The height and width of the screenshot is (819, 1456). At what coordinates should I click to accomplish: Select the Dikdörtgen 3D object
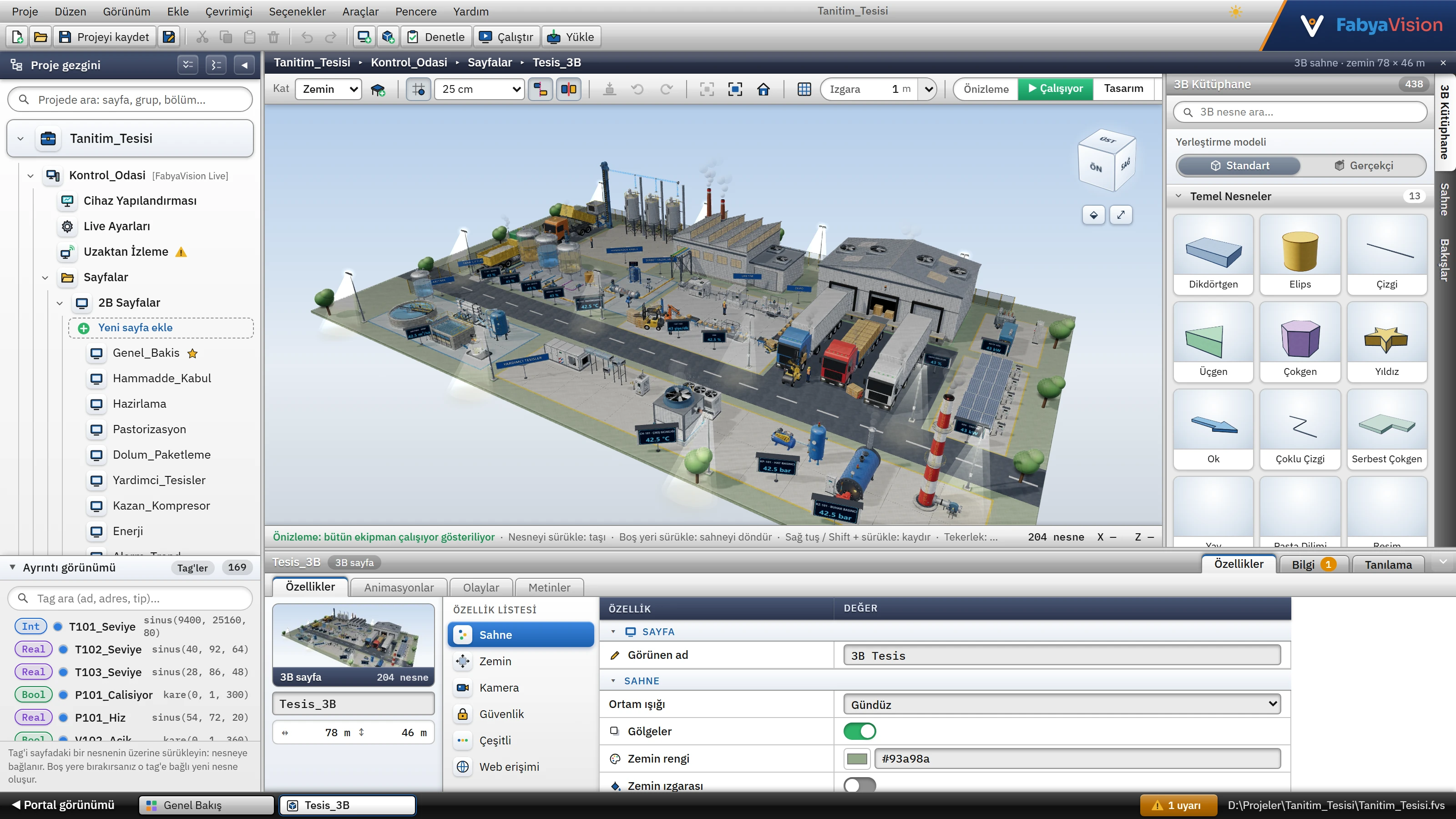(x=1213, y=254)
